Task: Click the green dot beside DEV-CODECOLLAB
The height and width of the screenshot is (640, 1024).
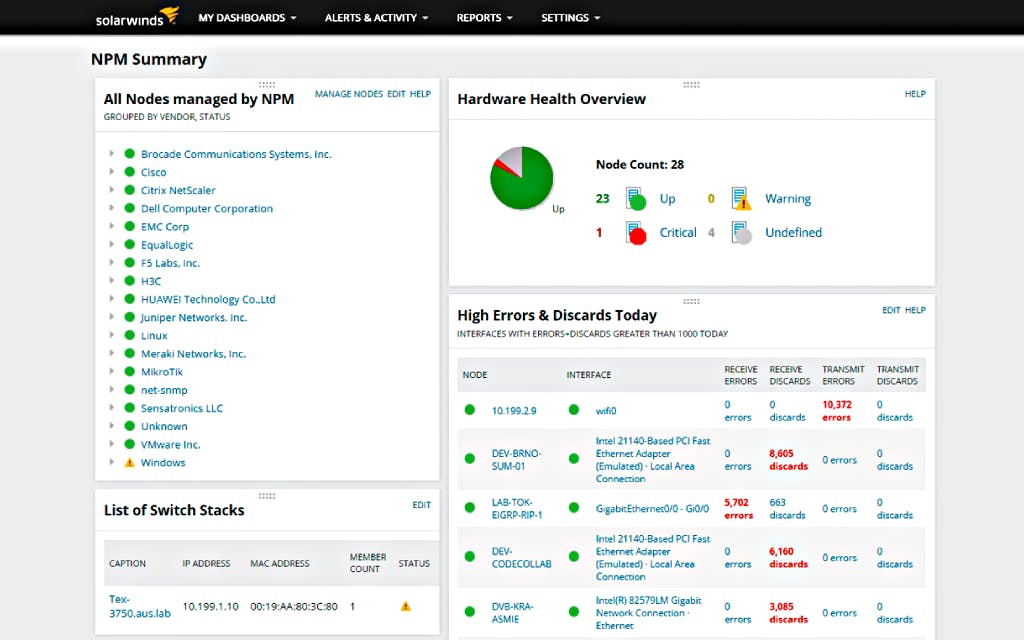Action: [x=469, y=557]
